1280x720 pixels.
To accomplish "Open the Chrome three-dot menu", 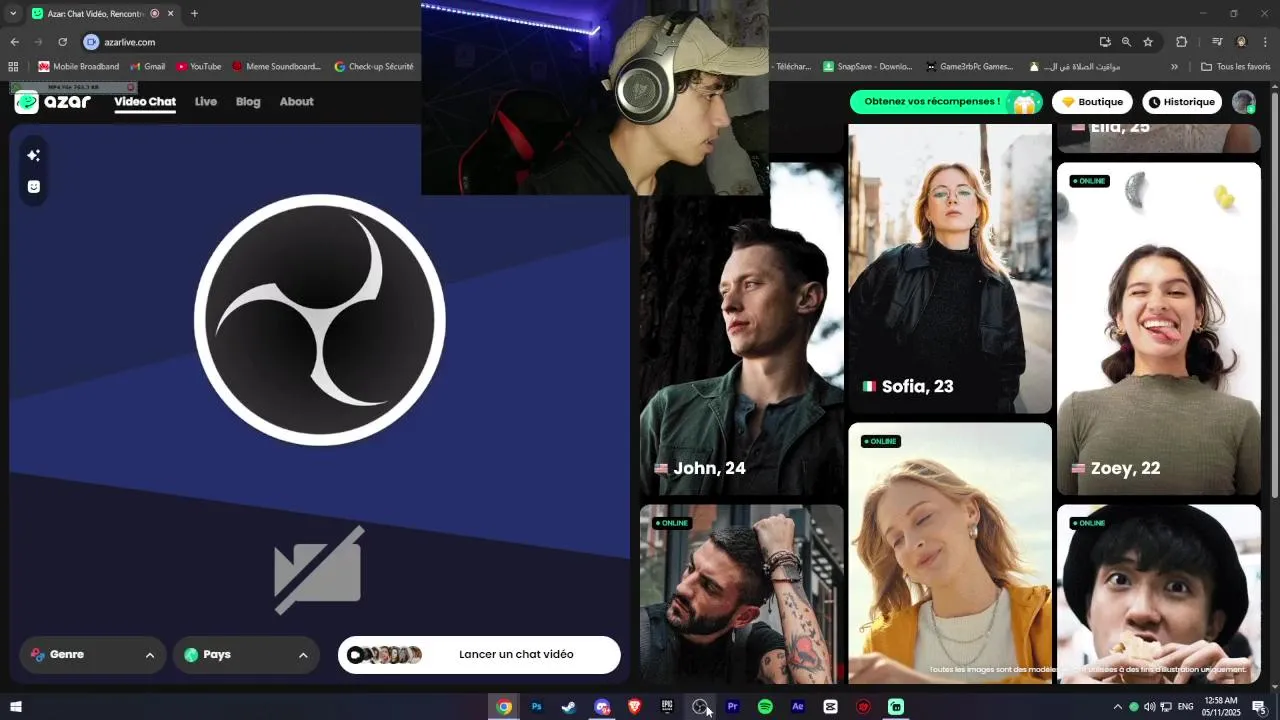I will [x=1265, y=42].
